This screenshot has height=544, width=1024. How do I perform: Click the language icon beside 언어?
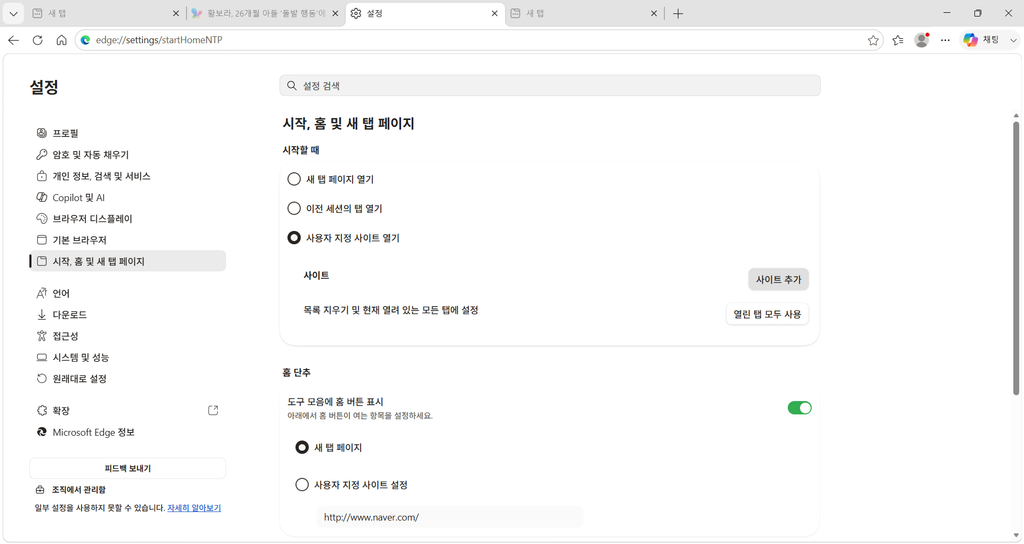click(x=42, y=293)
